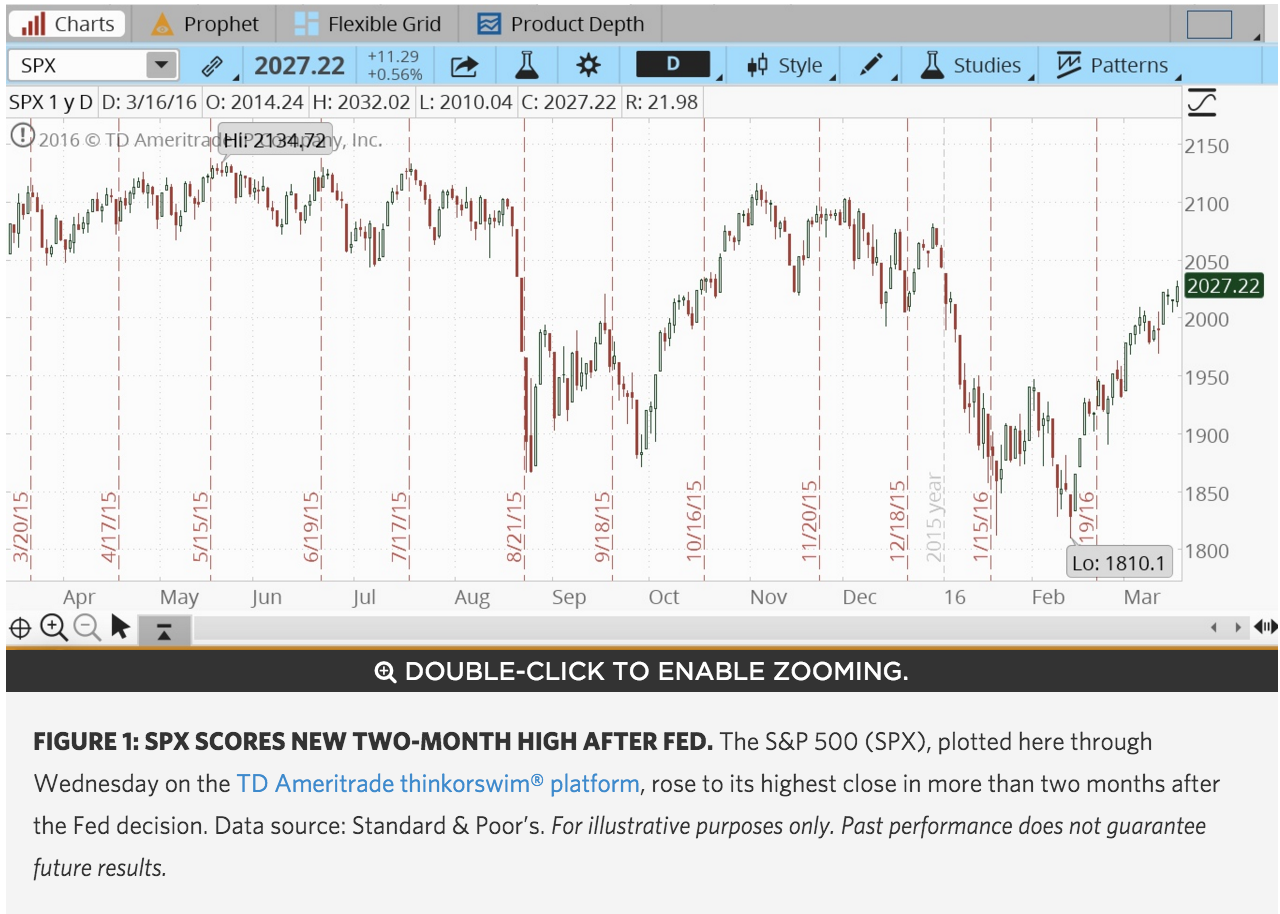Select the pencil drawing tools icon
The width and height of the screenshot is (1280, 914).
pos(872,66)
